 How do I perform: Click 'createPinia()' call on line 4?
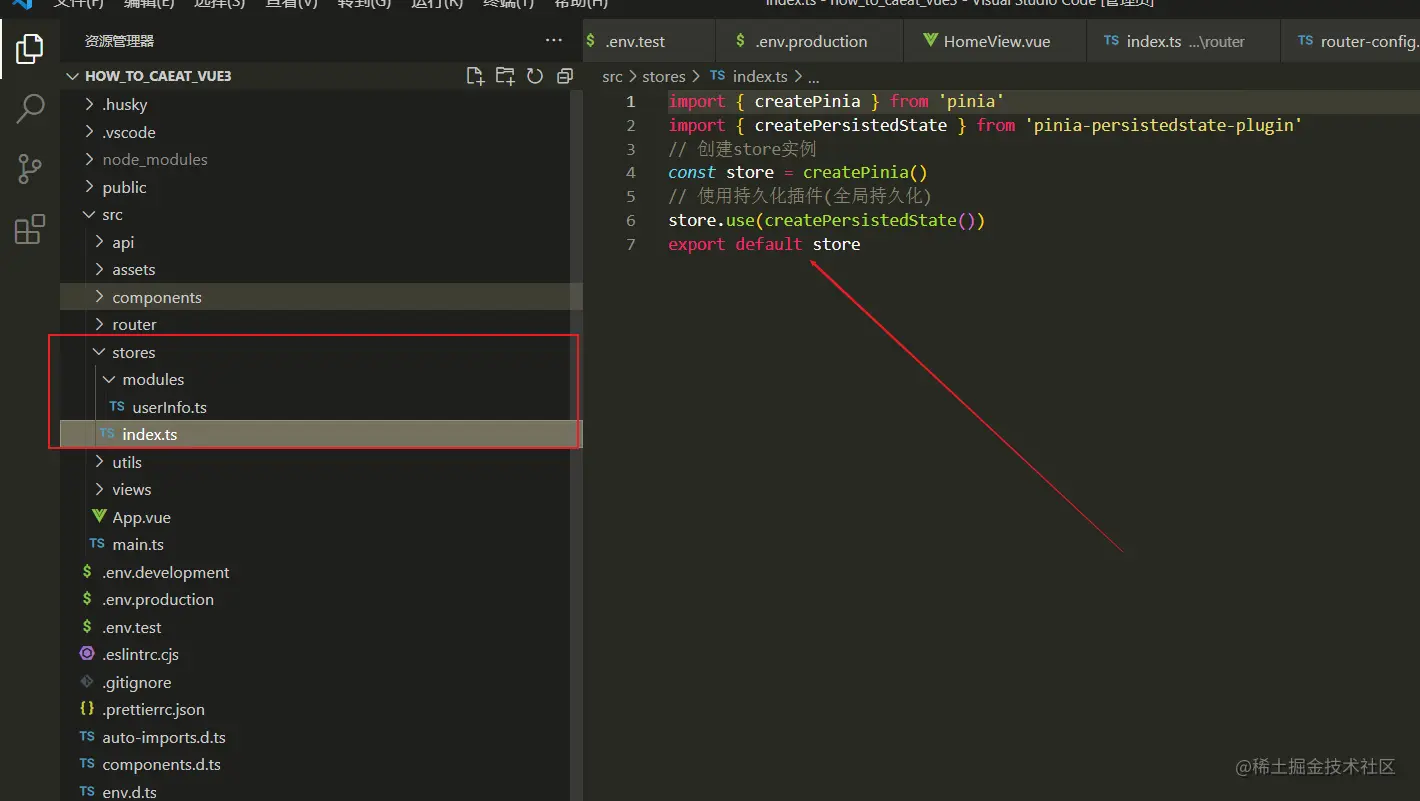click(x=865, y=173)
